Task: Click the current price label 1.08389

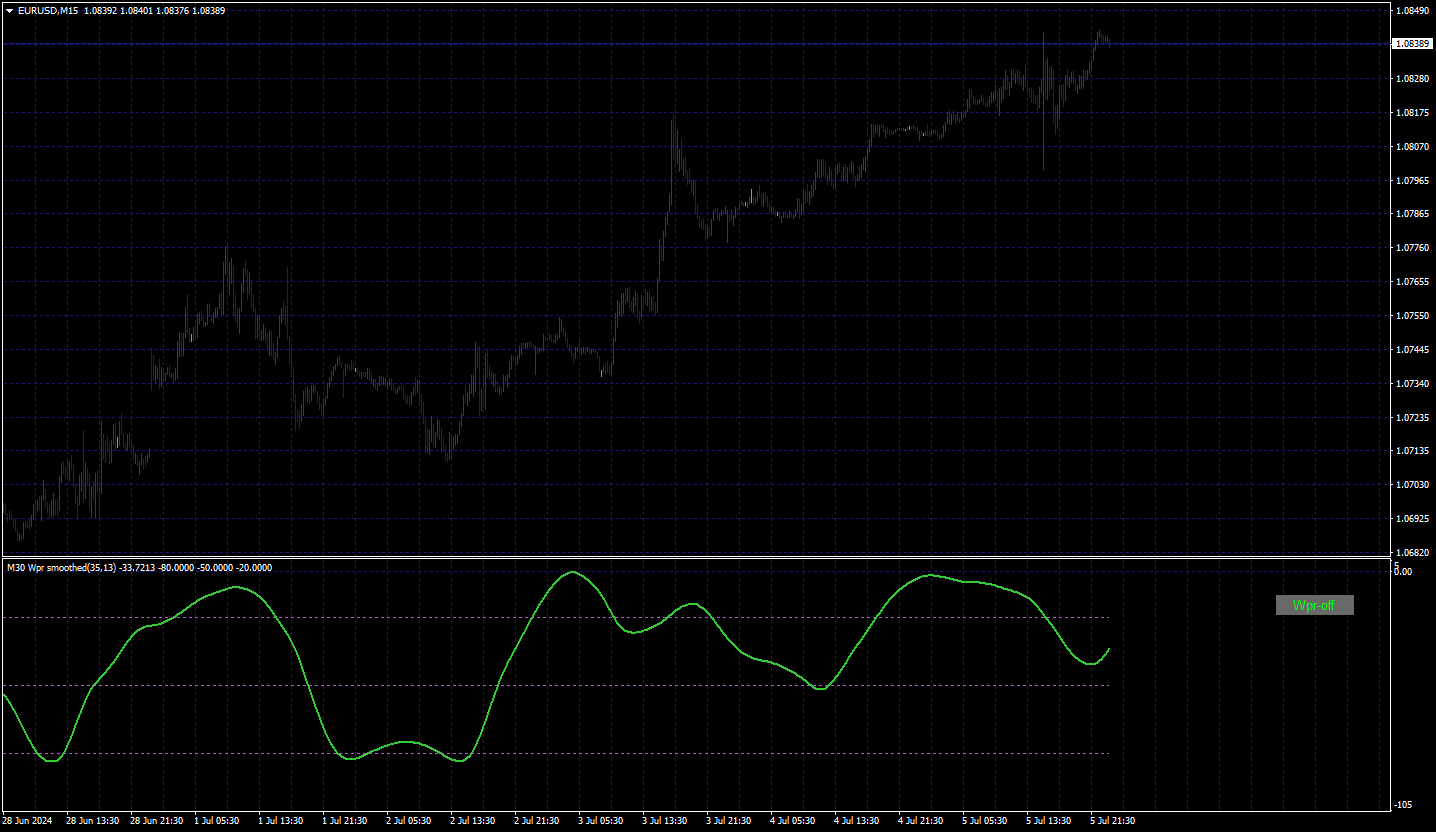Action: (x=1411, y=44)
